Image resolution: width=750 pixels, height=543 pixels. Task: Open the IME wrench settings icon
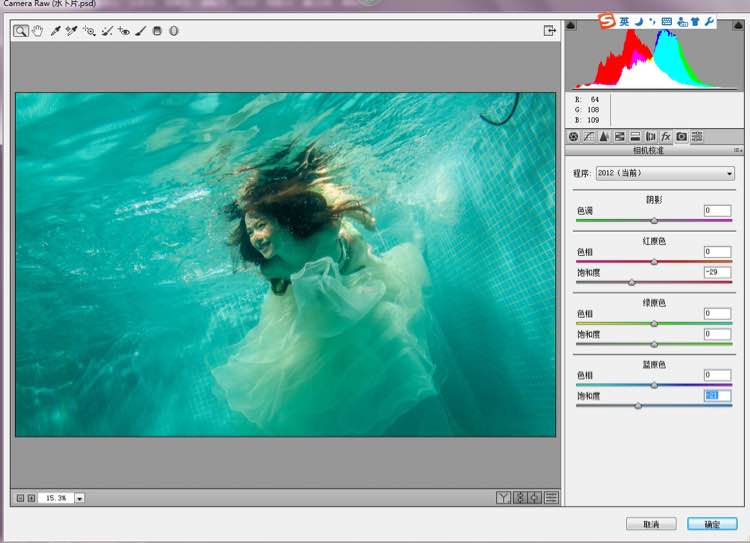tap(709, 22)
